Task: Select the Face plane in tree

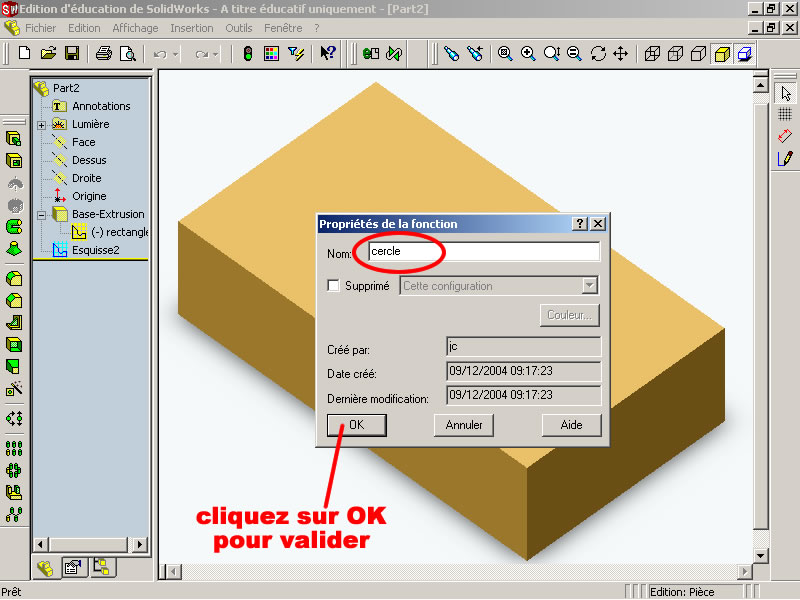Action: click(84, 142)
